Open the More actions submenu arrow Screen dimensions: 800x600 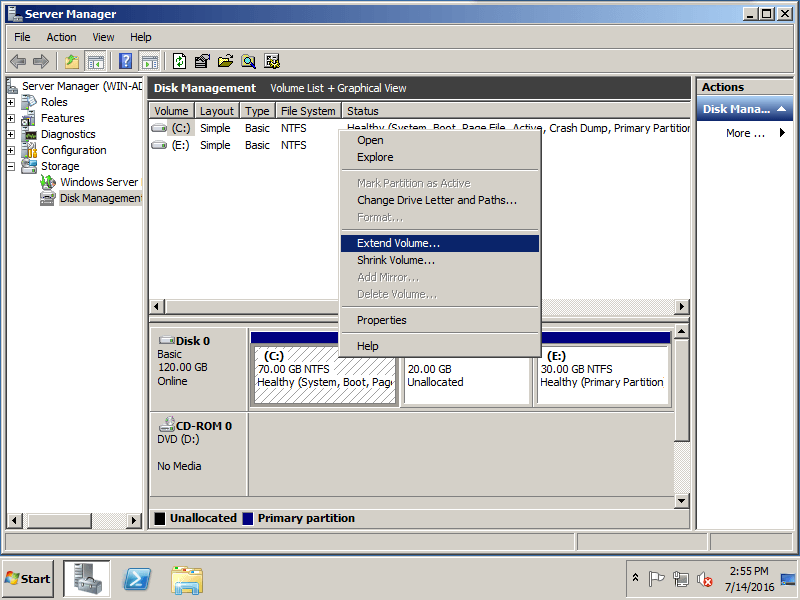coord(782,133)
